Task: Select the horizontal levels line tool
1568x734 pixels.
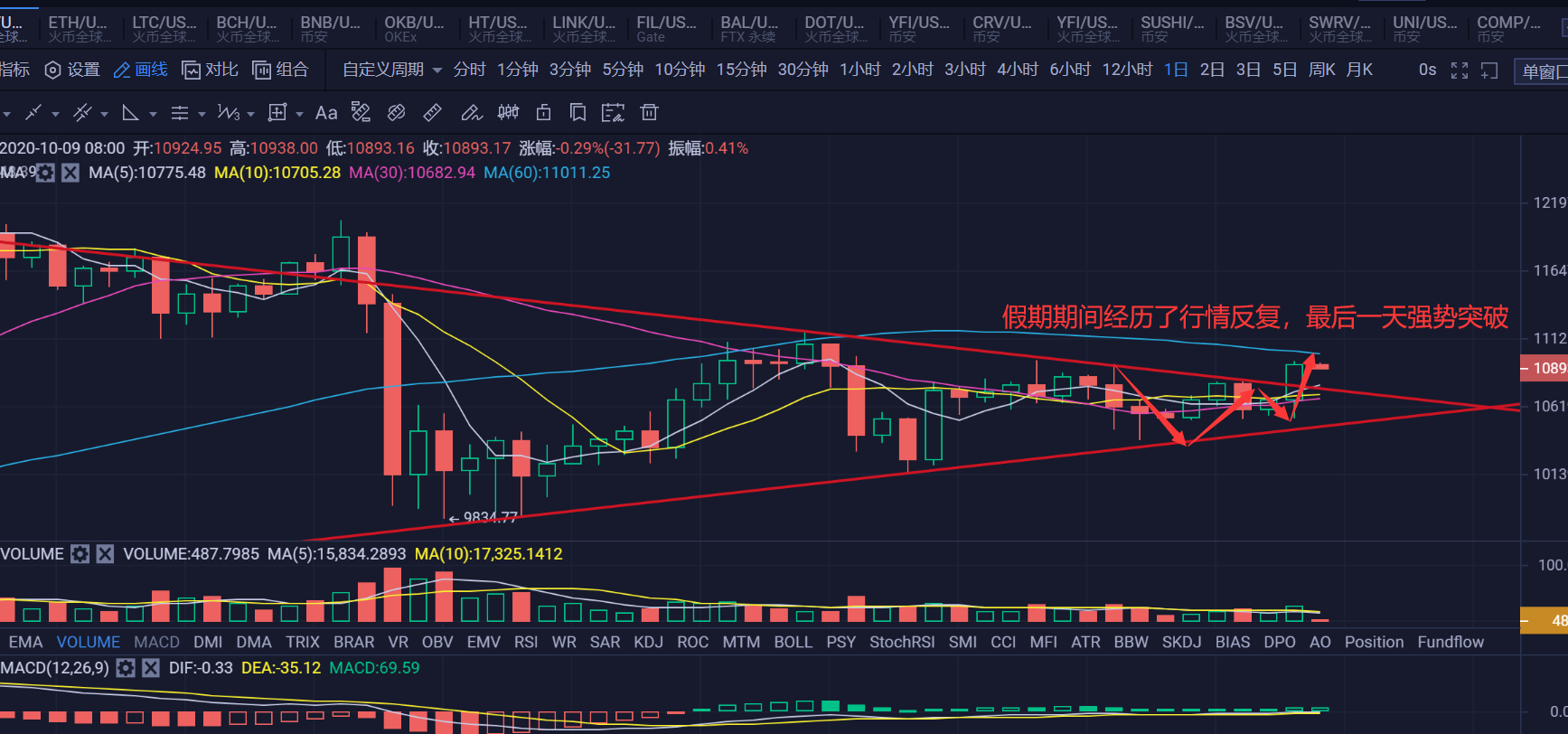Action: click(x=180, y=113)
